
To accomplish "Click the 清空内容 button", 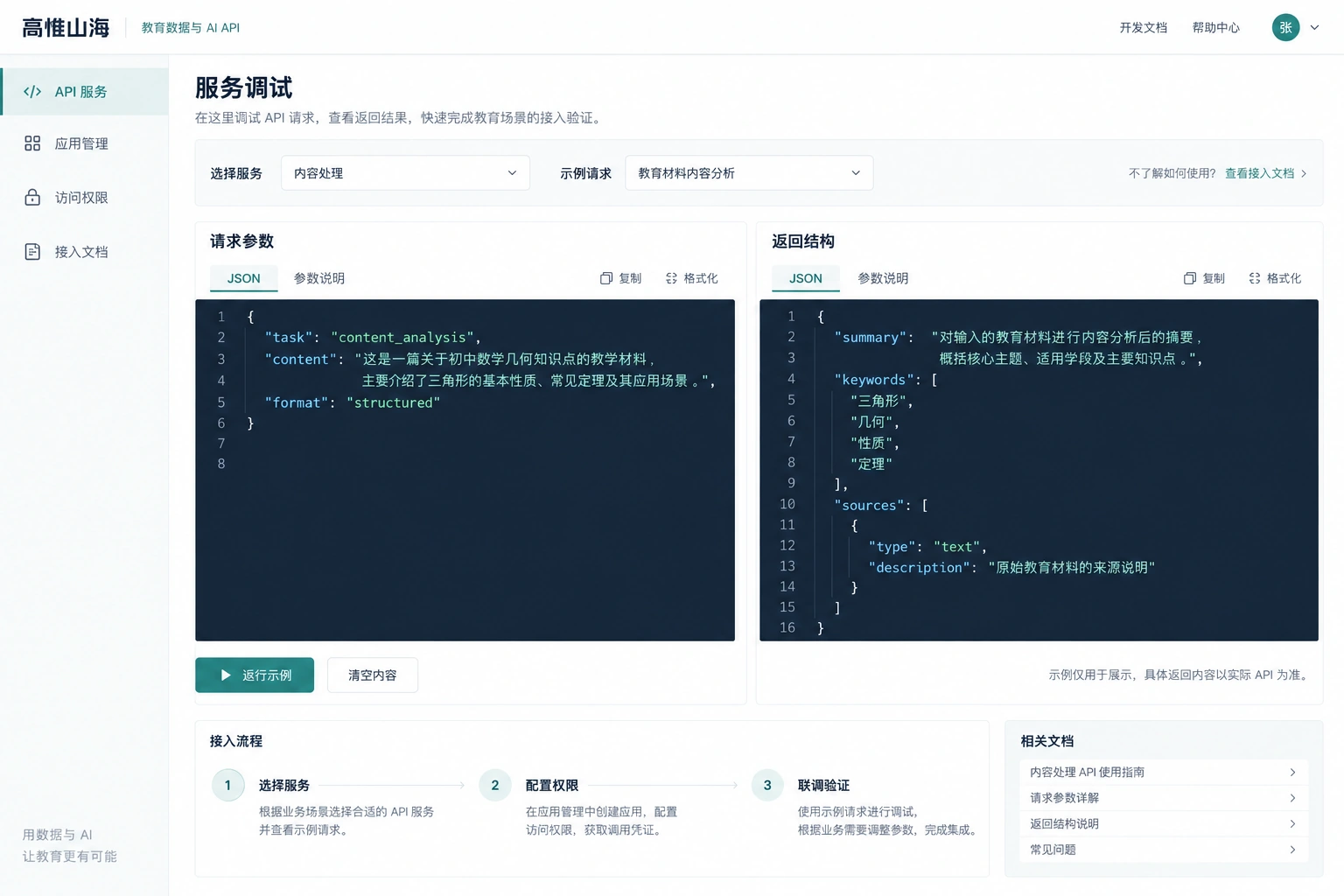I will (373, 675).
